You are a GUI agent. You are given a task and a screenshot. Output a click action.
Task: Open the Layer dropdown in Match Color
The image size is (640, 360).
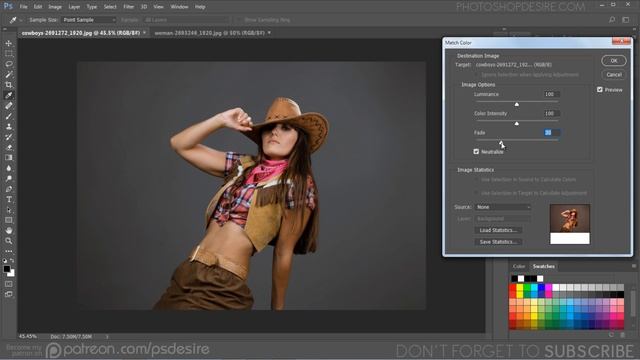point(502,219)
